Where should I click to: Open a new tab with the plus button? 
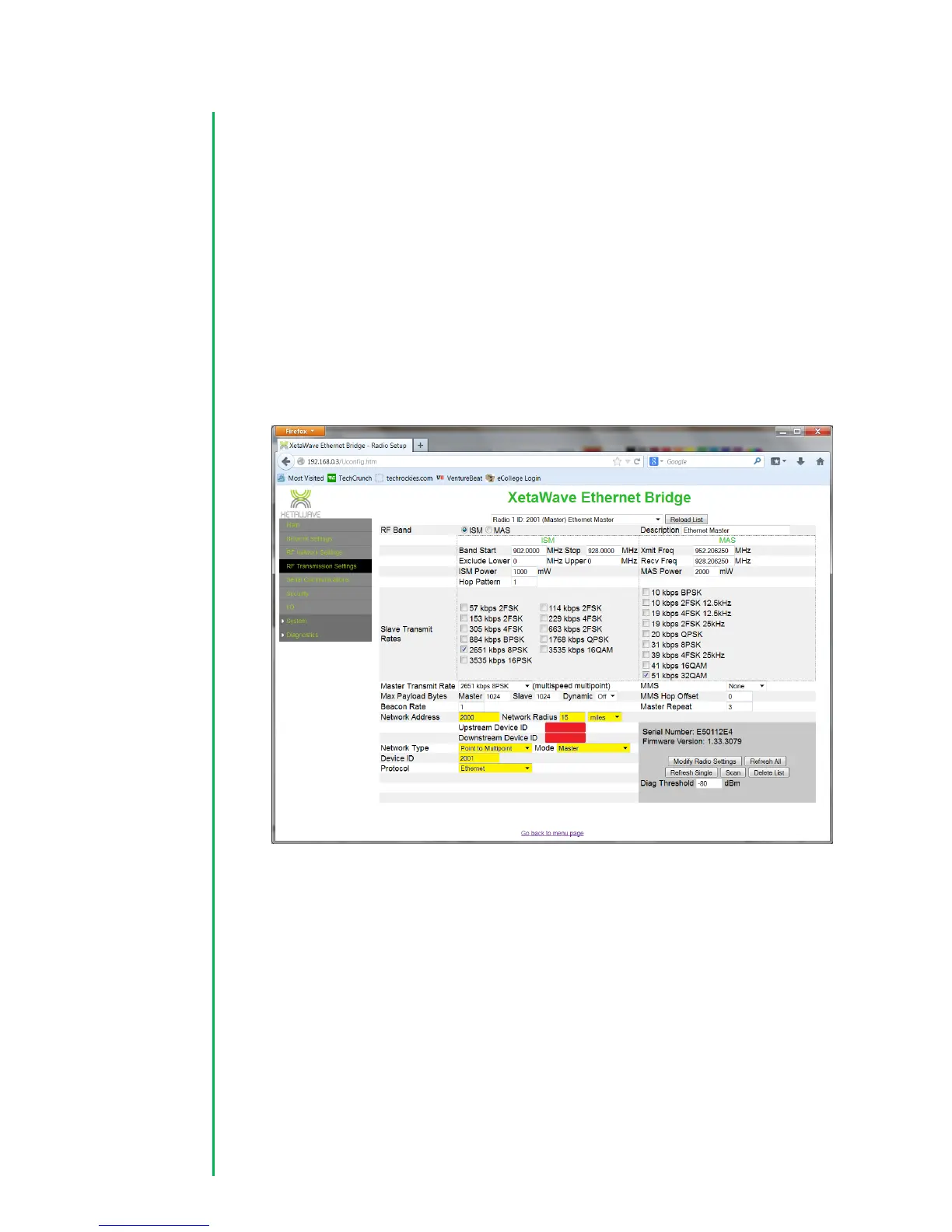point(420,446)
